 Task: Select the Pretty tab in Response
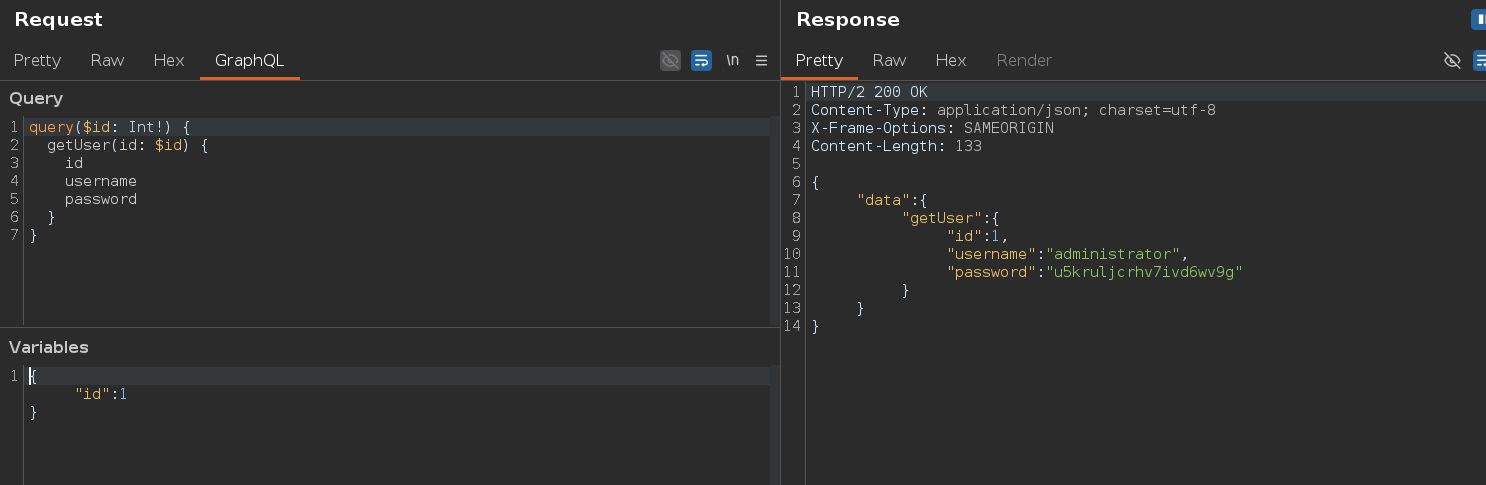click(819, 61)
